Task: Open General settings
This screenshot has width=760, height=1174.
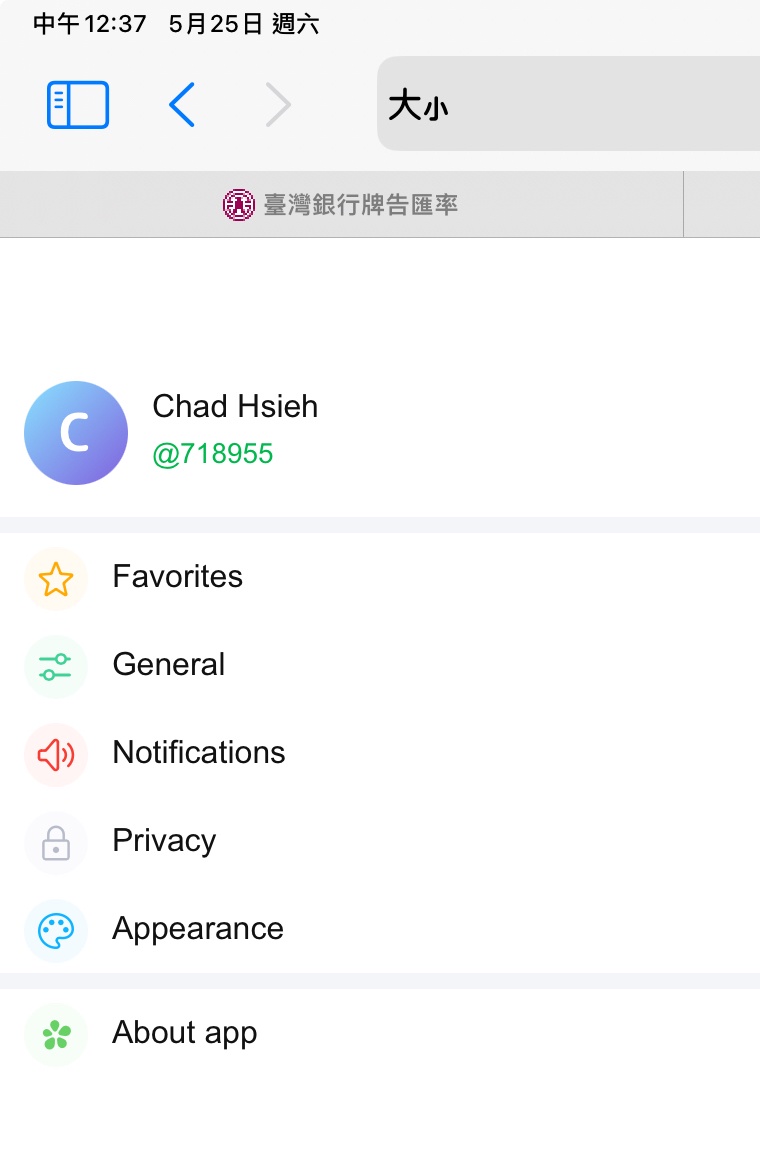Action: tap(169, 665)
